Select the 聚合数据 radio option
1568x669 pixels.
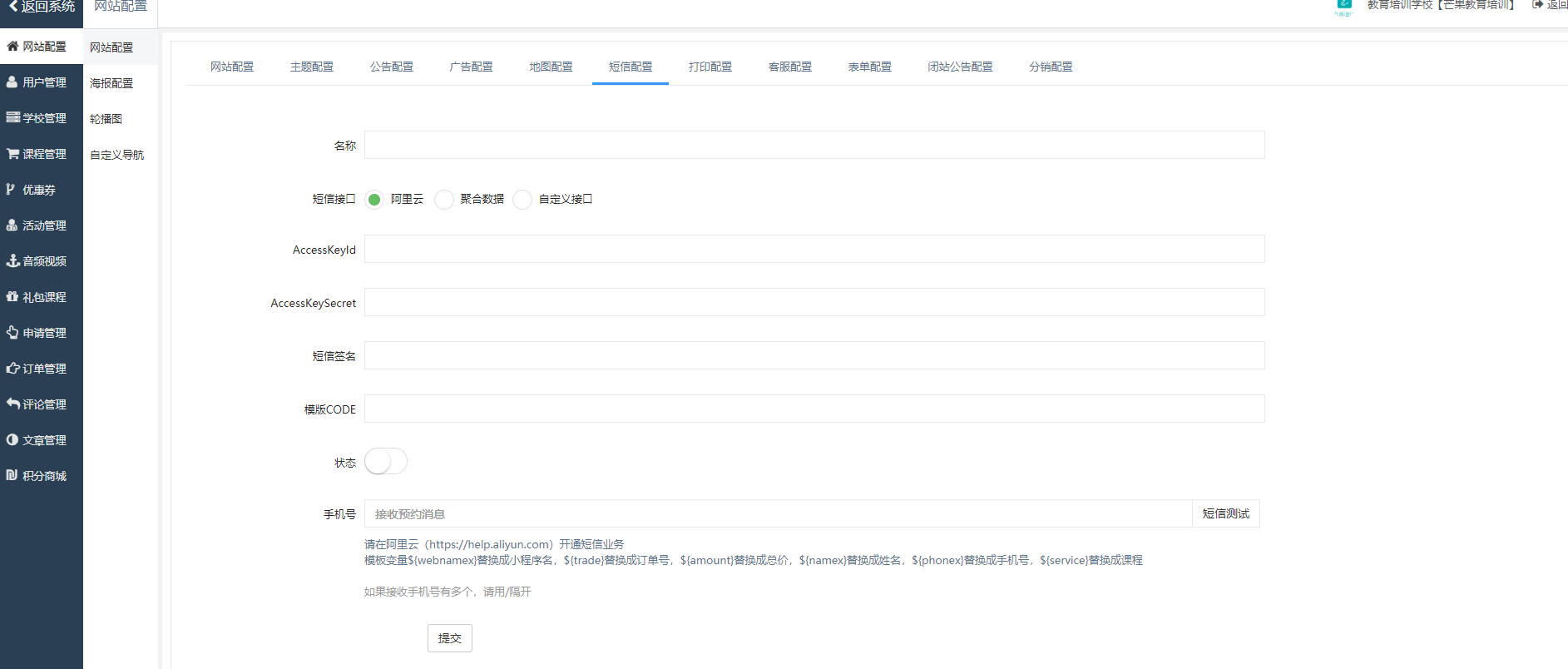tap(444, 200)
